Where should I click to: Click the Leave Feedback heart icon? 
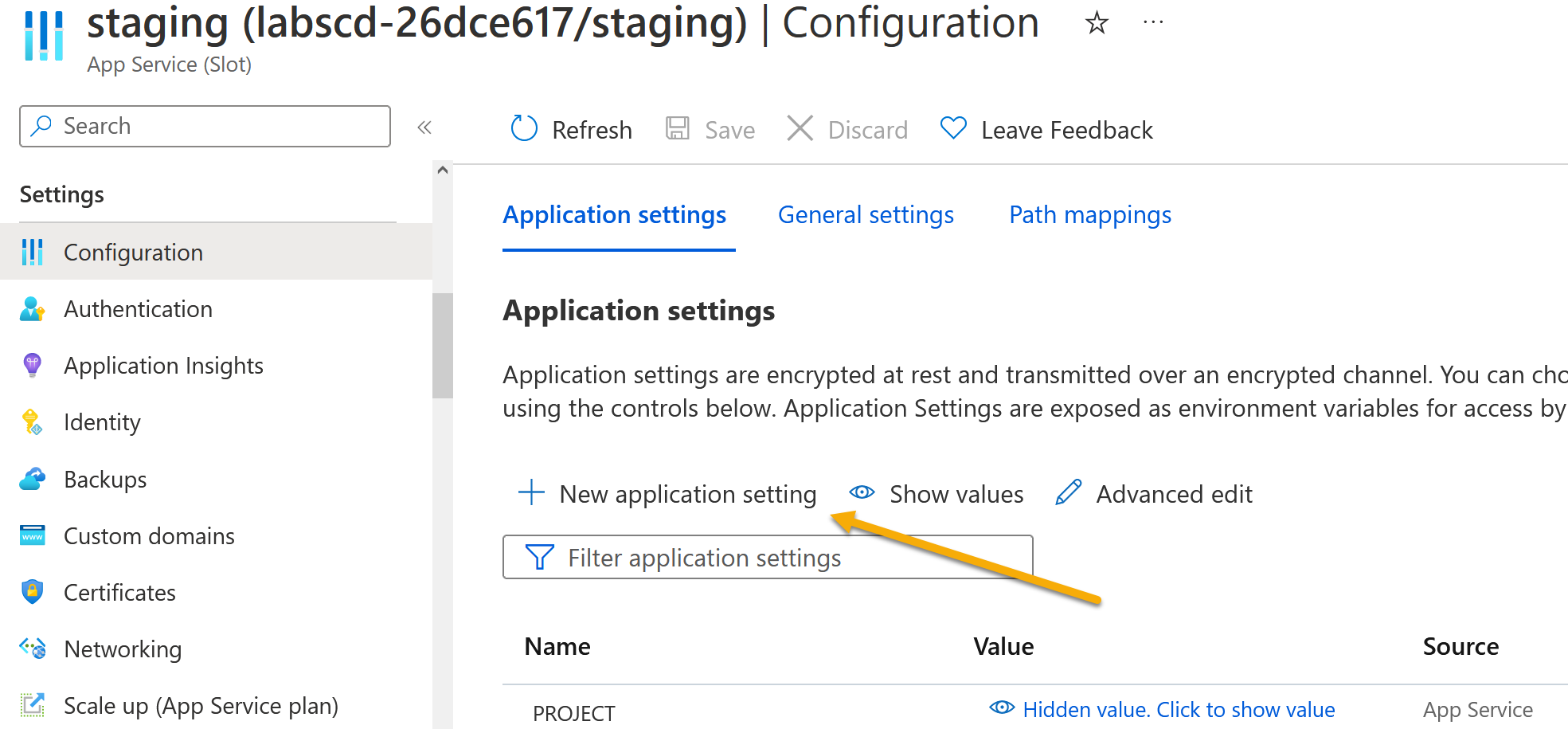953,127
